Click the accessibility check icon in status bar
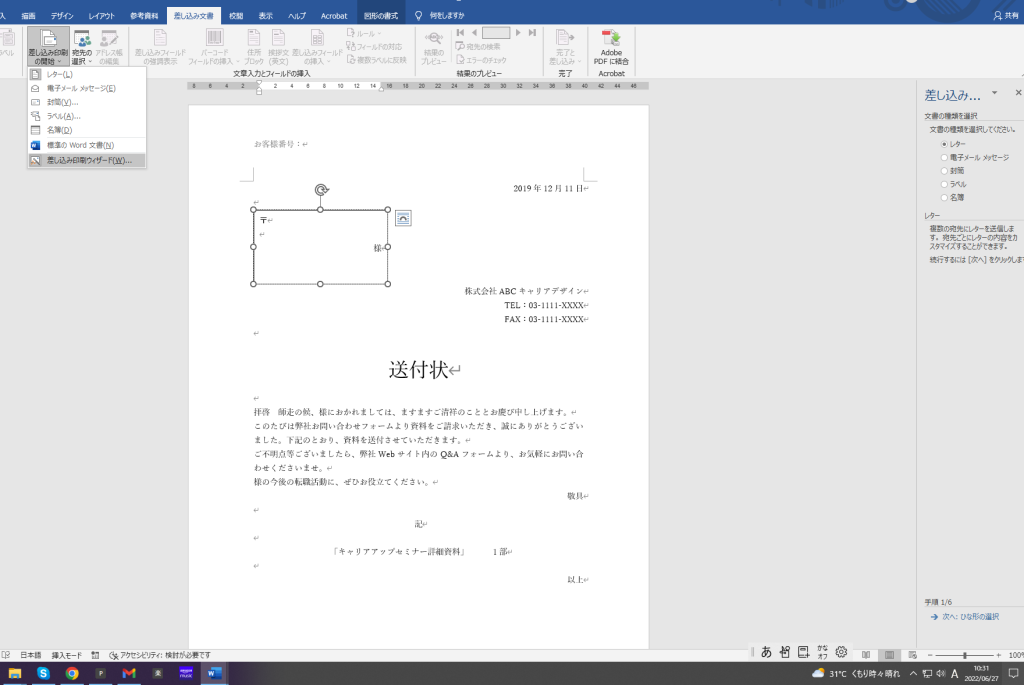Screen dimensions: 1024x685 (113, 655)
